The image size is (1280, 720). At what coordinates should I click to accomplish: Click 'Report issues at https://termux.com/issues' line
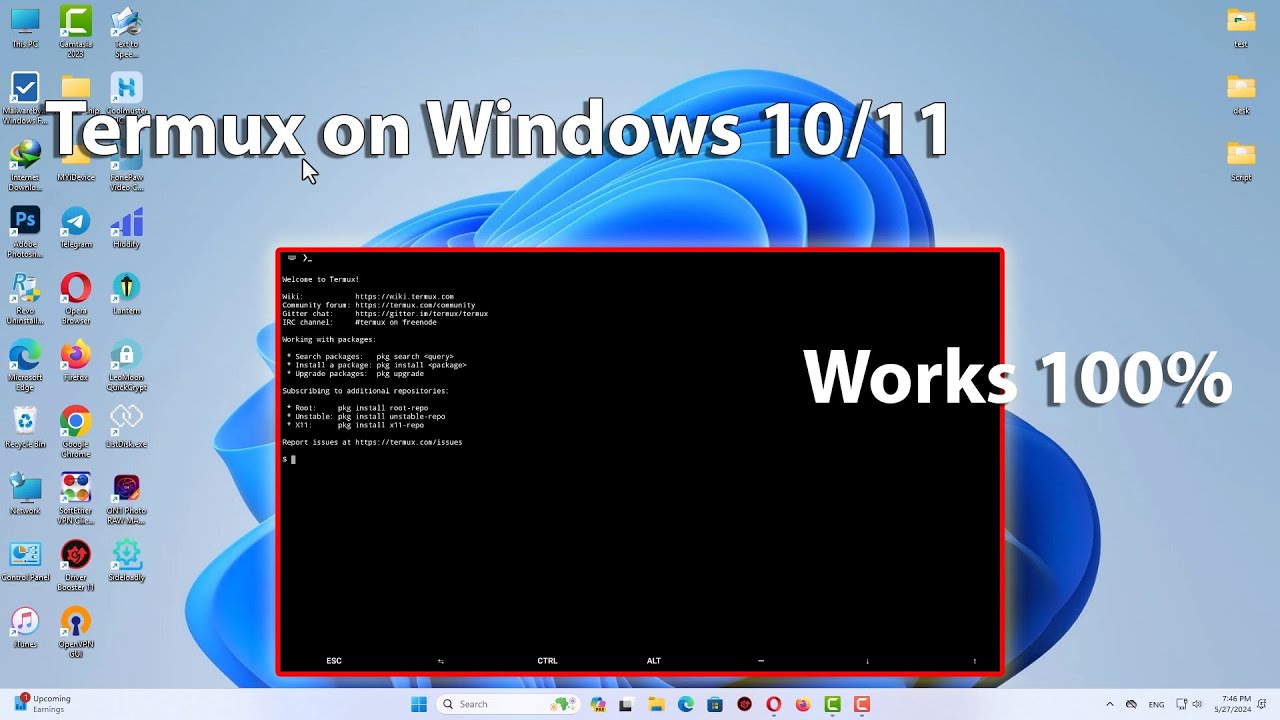(372, 442)
